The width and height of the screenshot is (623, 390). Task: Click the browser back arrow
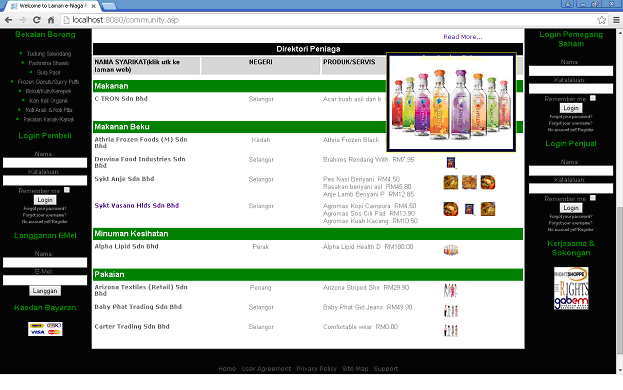click(x=8, y=20)
